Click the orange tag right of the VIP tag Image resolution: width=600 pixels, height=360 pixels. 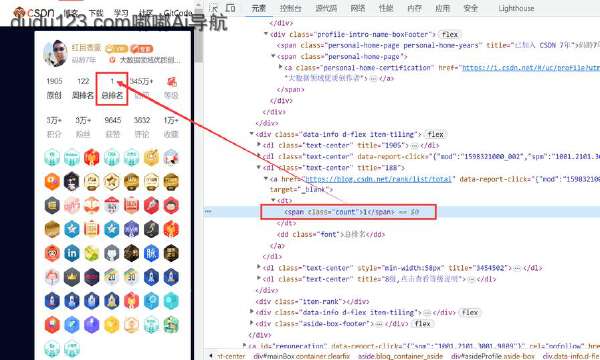pos(141,49)
